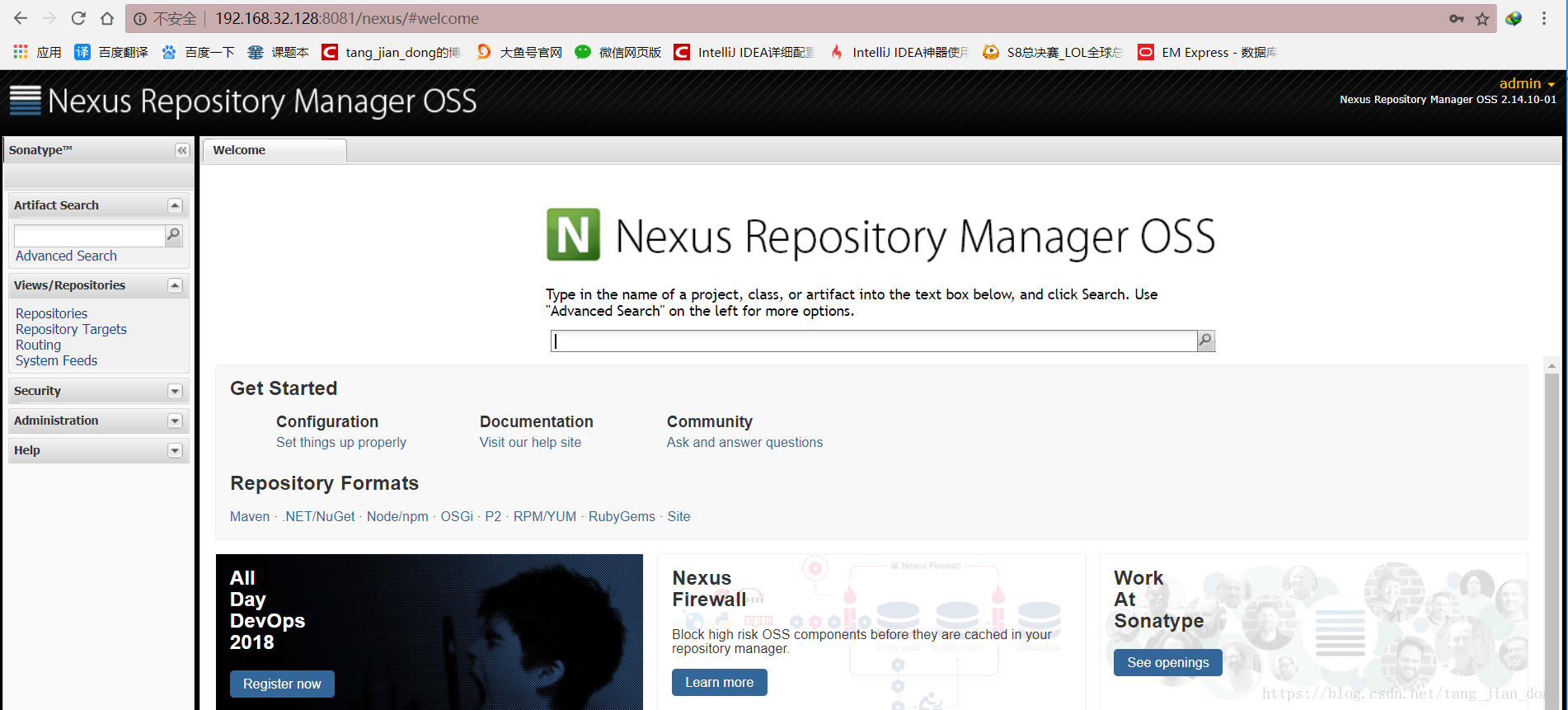Open the Baidu Translate bookmark
Screen dimensions: 1568x710
[x=111, y=52]
